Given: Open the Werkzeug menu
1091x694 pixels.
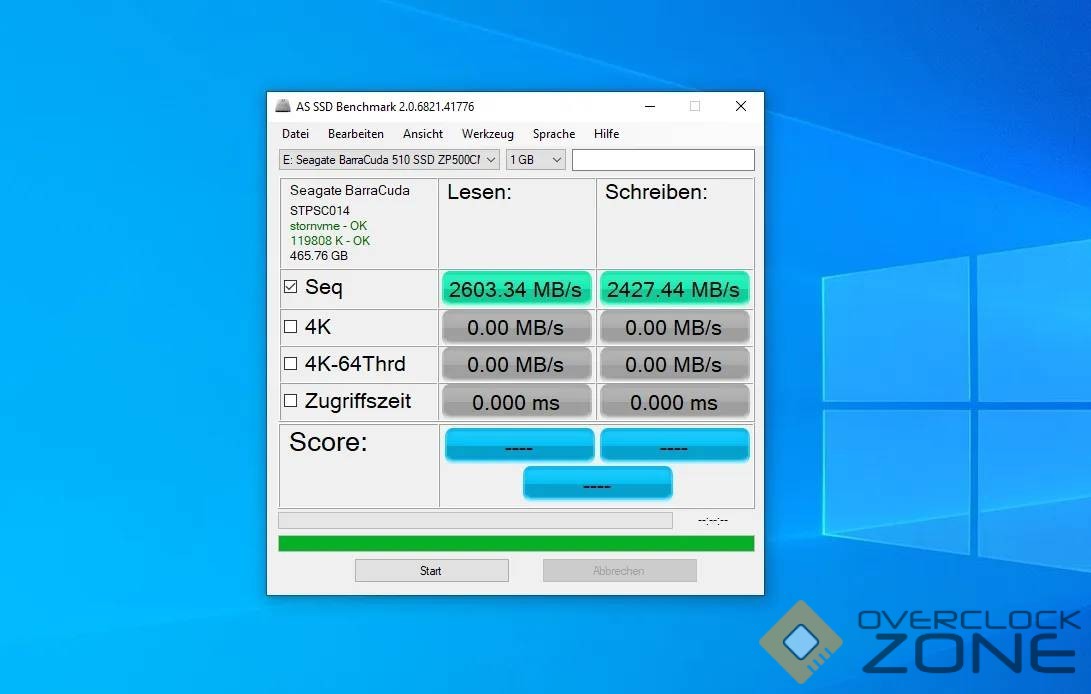Looking at the screenshot, I should pos(487,134).
